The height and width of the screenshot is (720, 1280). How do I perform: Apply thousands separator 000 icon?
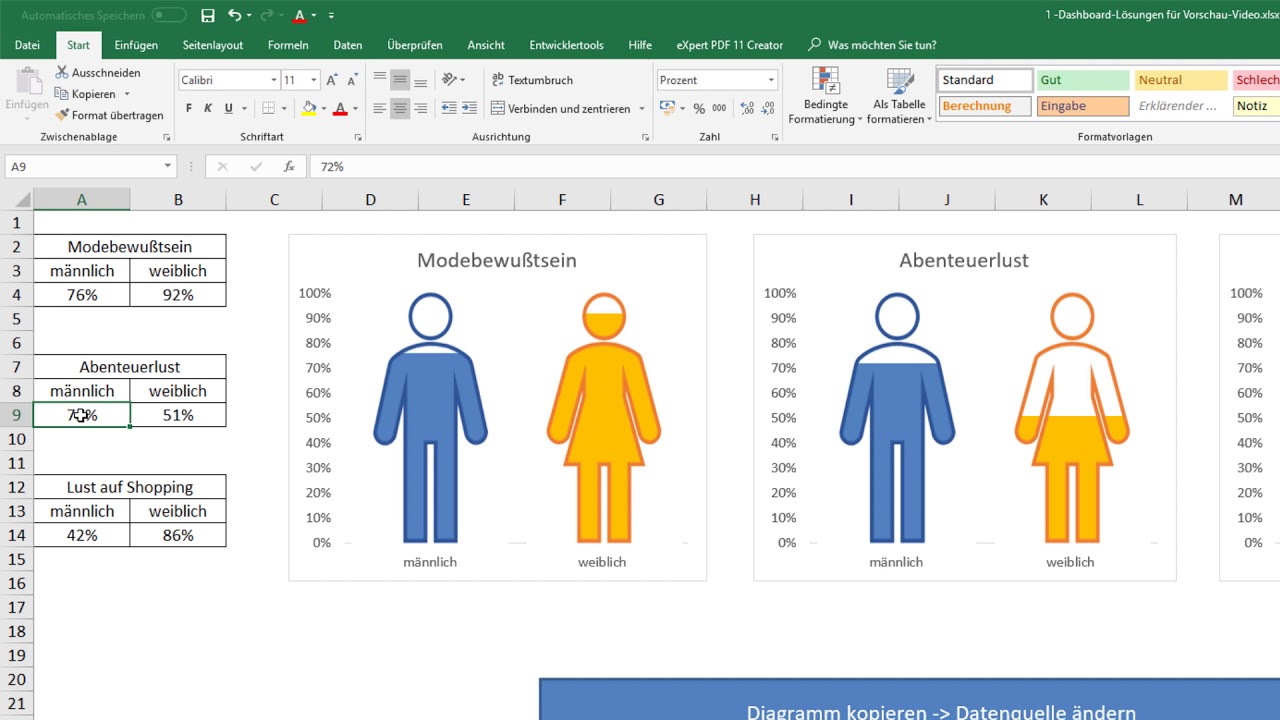720,108
